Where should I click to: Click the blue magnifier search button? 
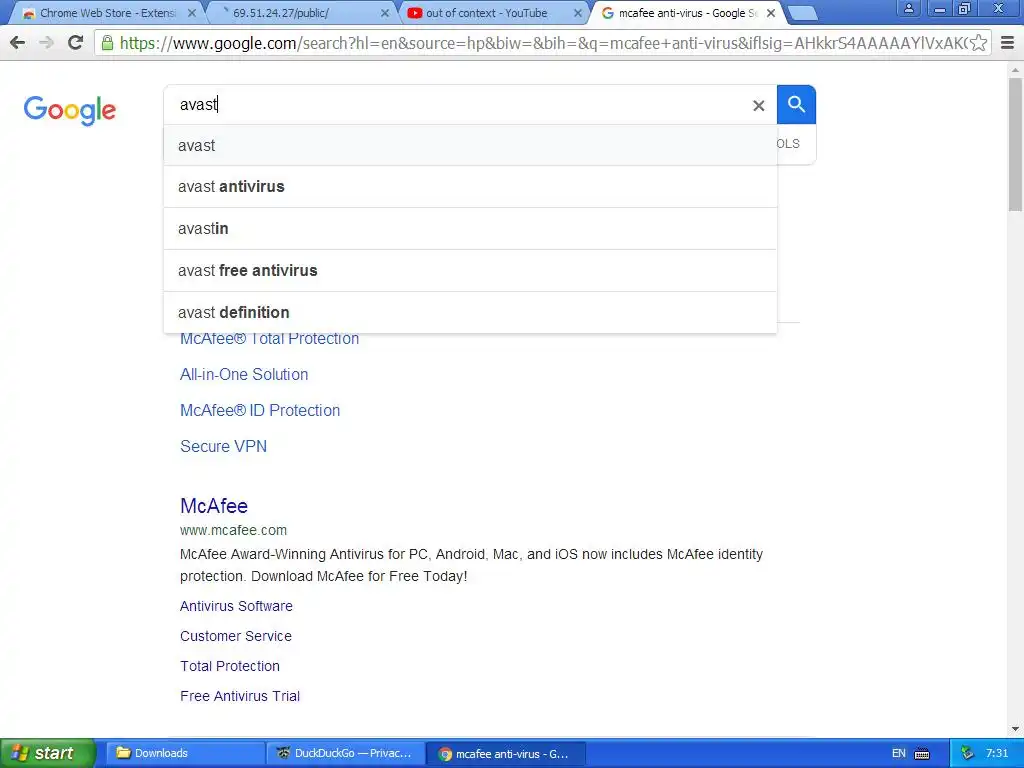point(796,104)
